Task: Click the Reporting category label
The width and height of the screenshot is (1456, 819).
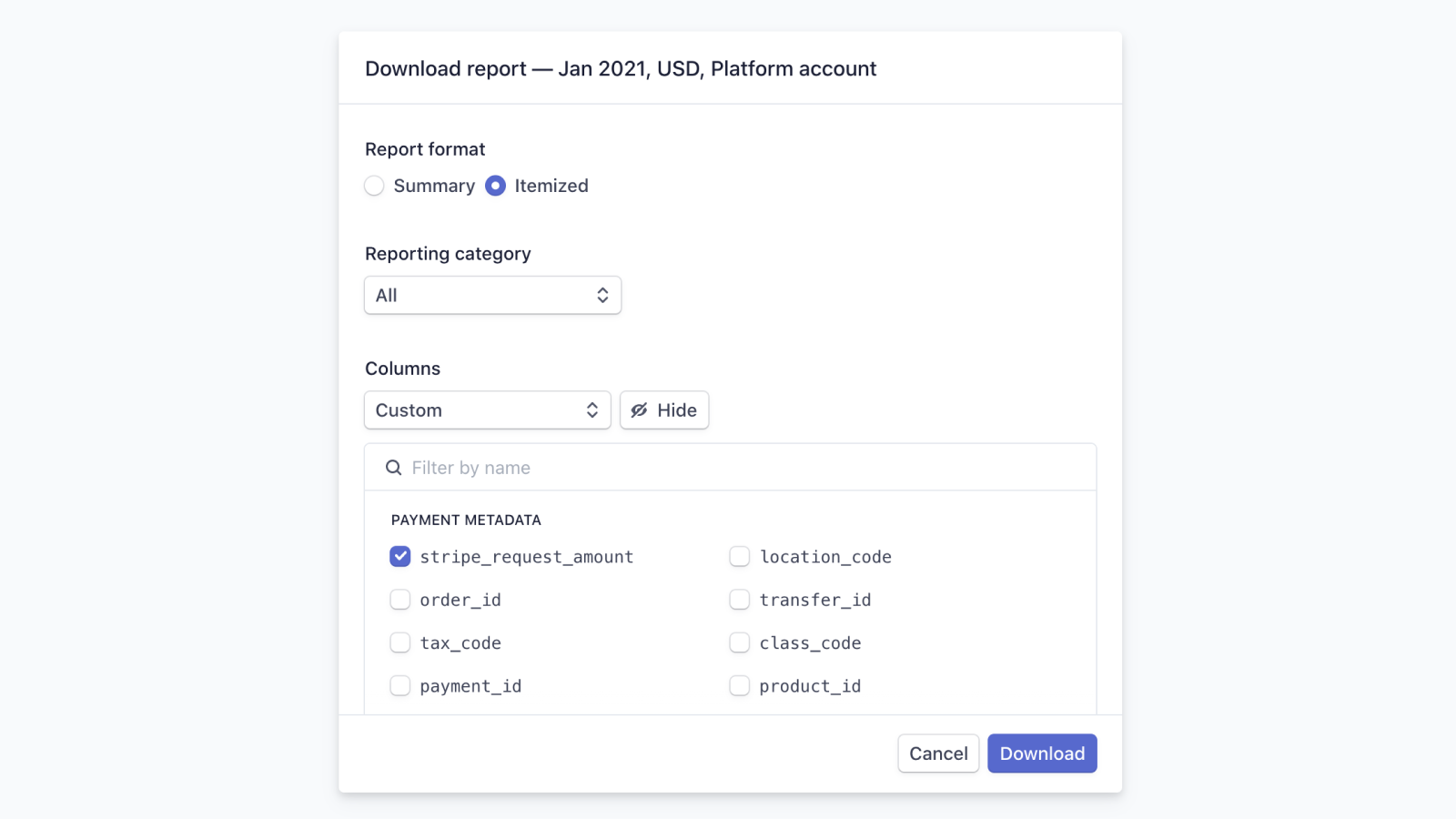Action: [448, 254]
